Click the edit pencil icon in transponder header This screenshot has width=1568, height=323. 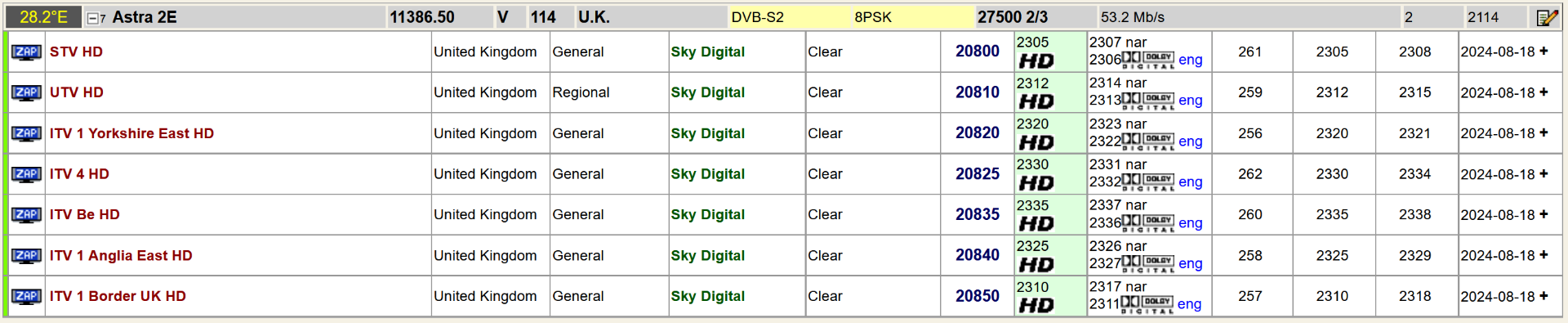pyautogui.click(x=1547, y=17)
